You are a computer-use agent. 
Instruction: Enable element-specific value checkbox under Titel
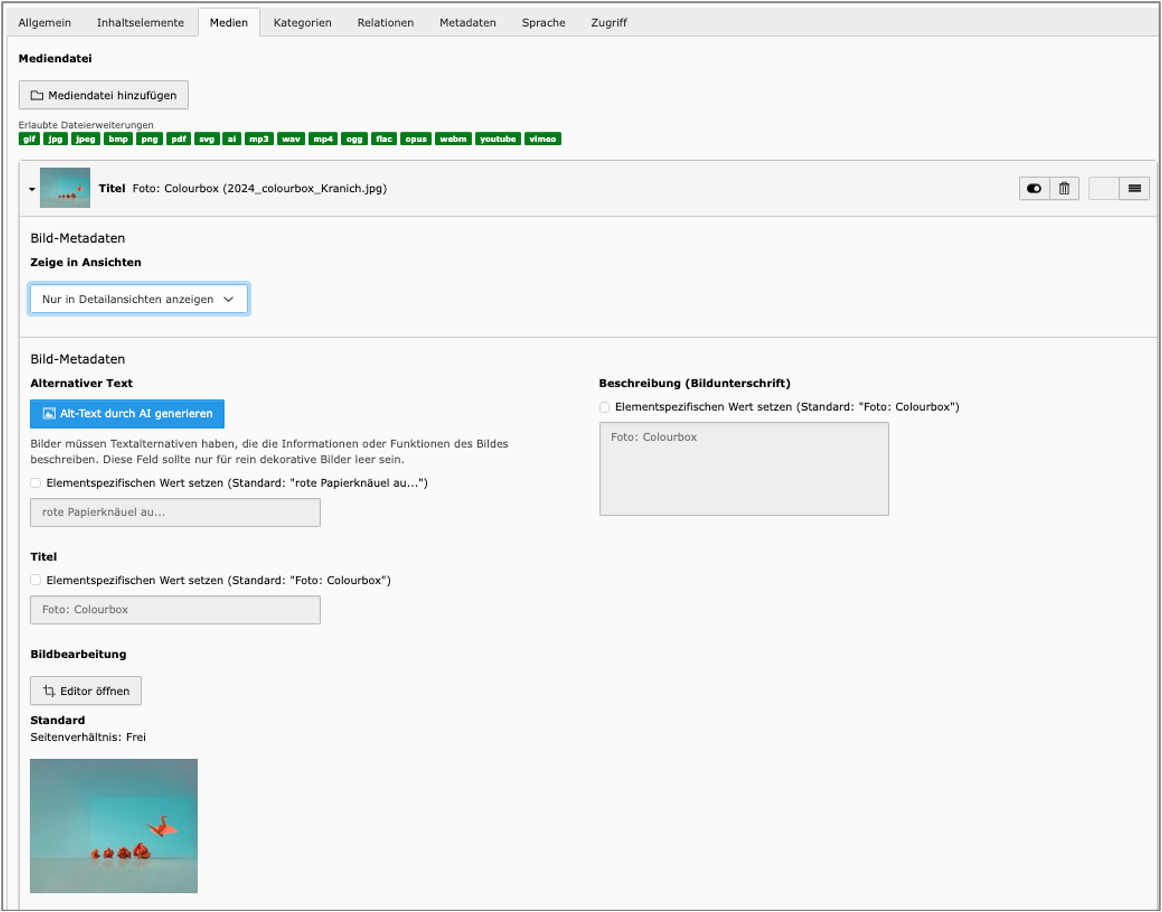[x=36, y=580]
